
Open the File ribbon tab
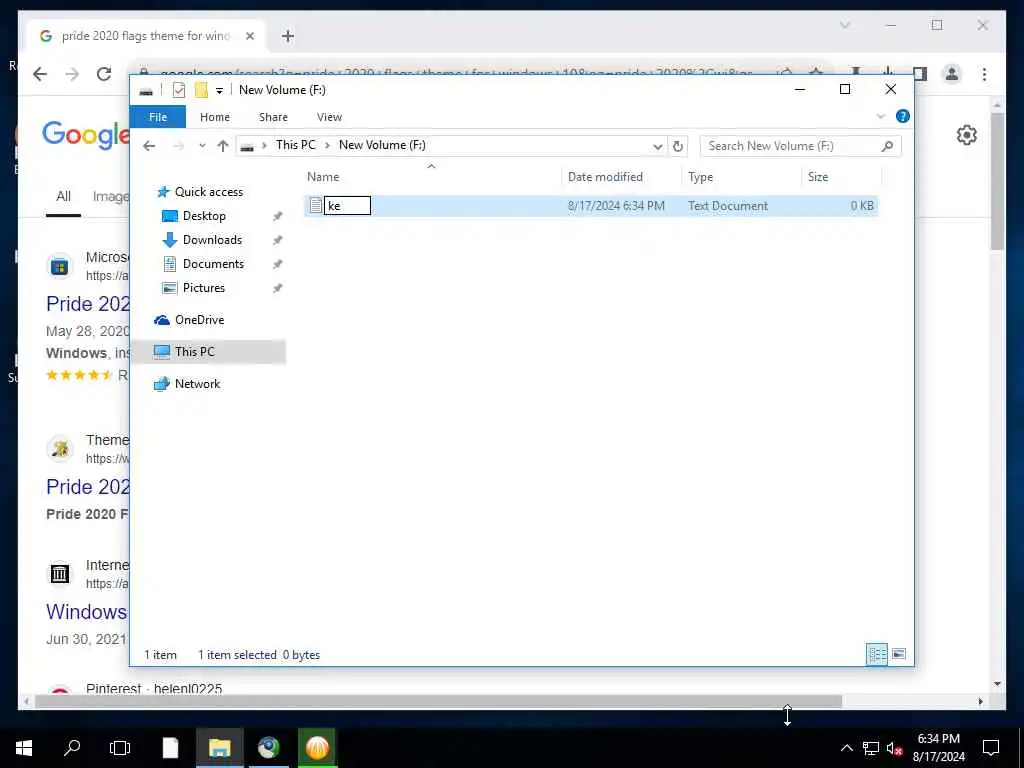[157, 117]
